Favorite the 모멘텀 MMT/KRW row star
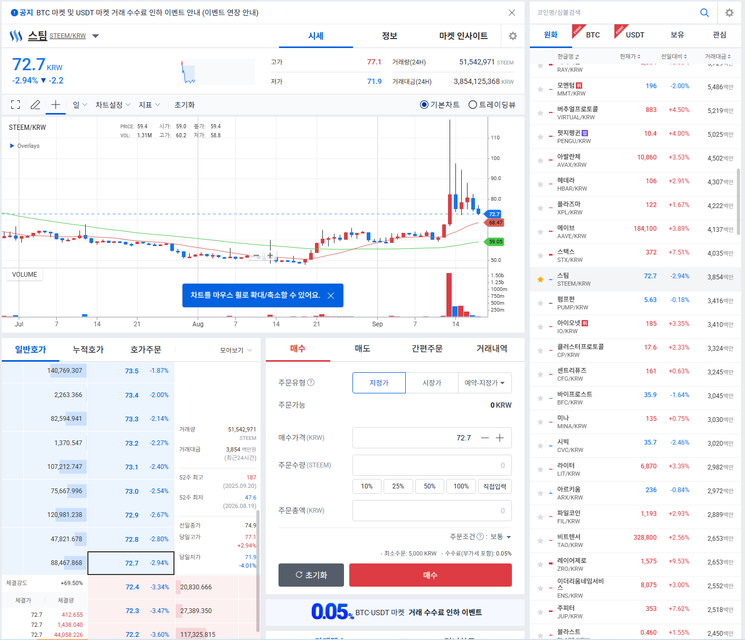Image resolution: width=745 pixels, height=640 pixels. click(540, 89)
